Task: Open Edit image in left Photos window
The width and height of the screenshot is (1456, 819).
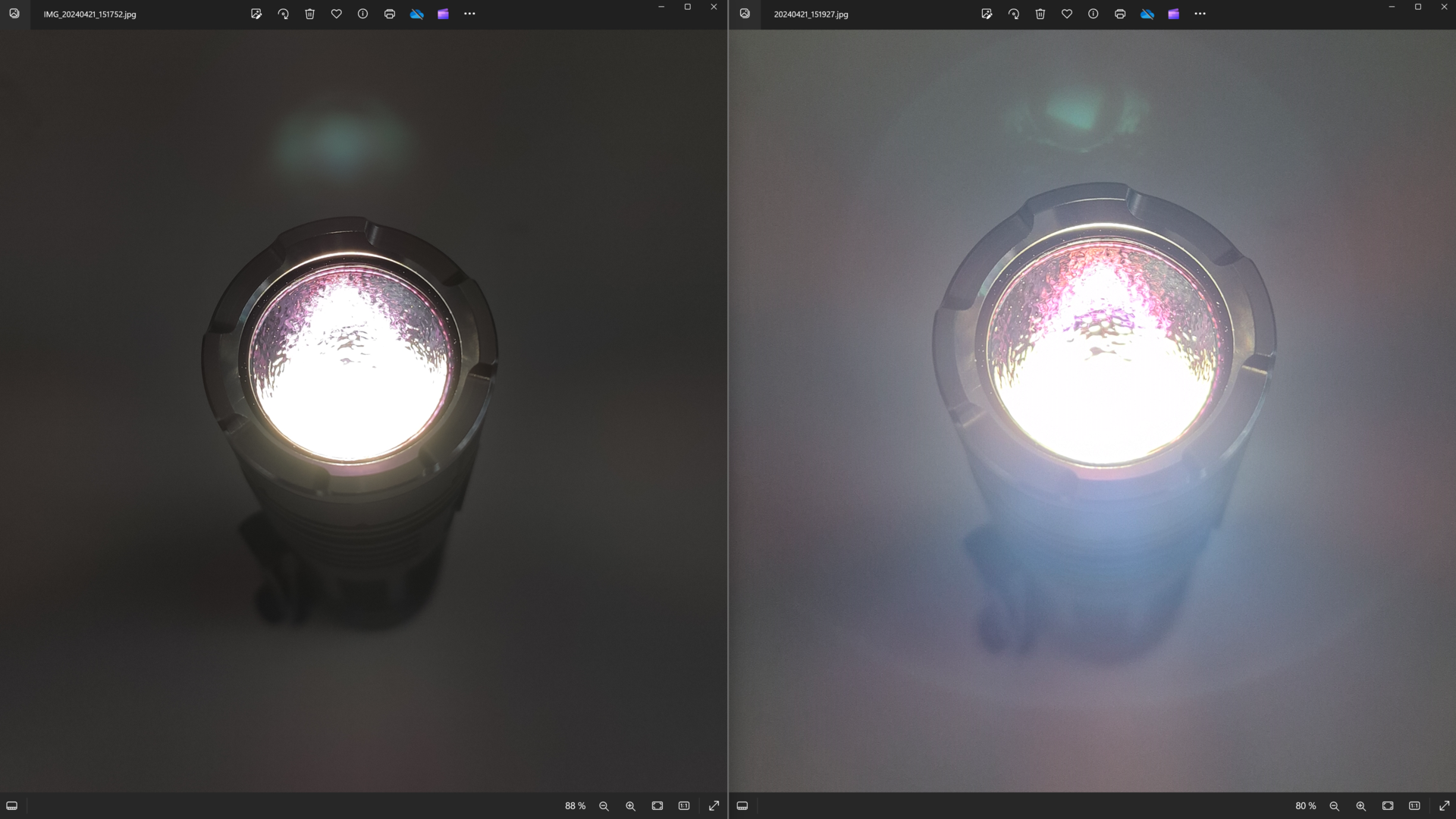Action: [x=256, y=14]
